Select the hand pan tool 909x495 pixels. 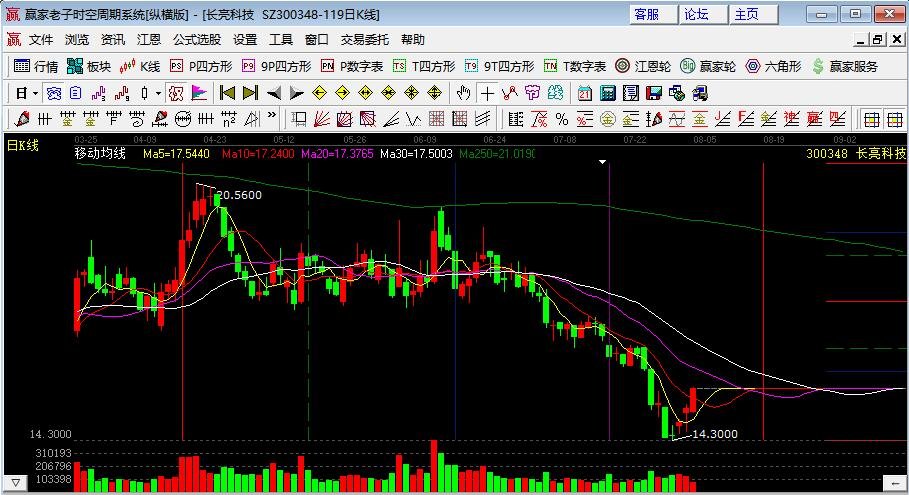click(463, 93)
